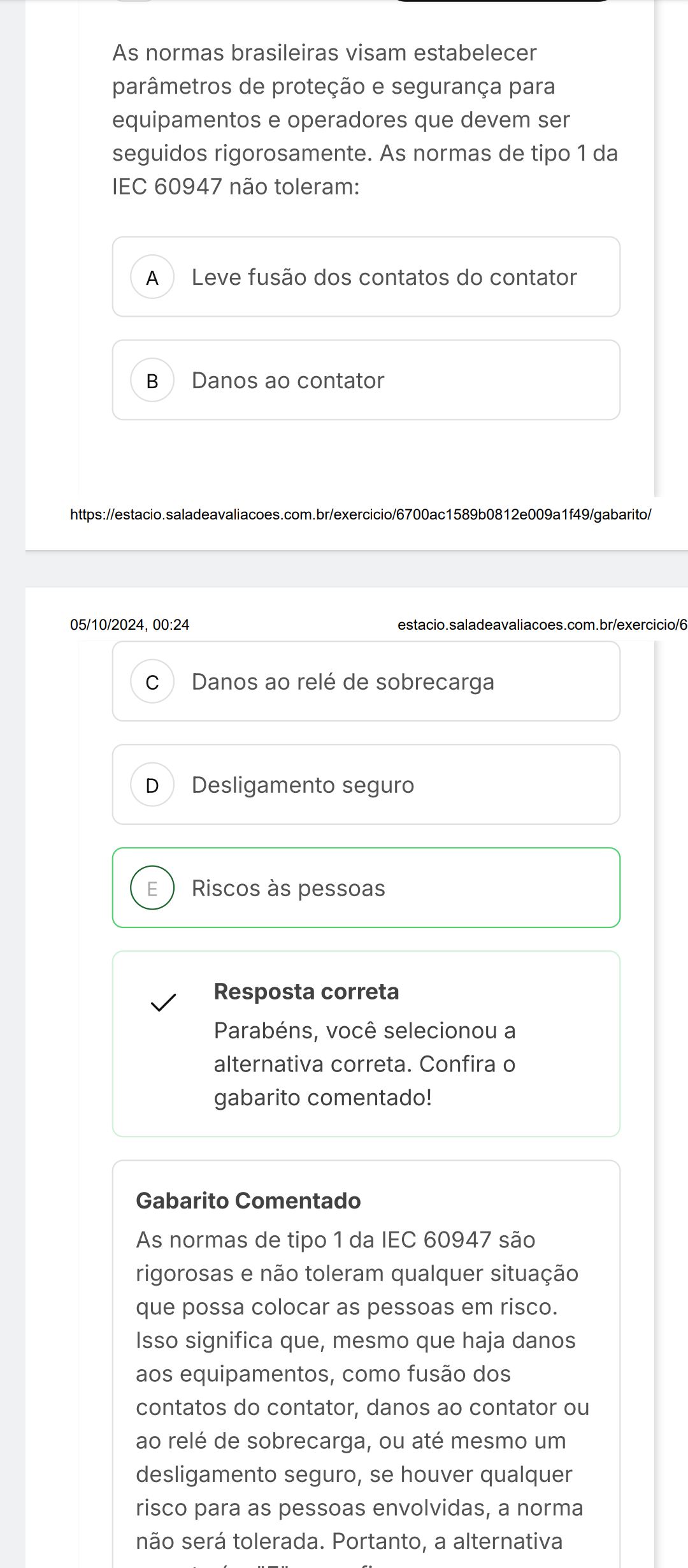
Task: Click the horizontal divider between the two pages
Action: coord(357,569)
